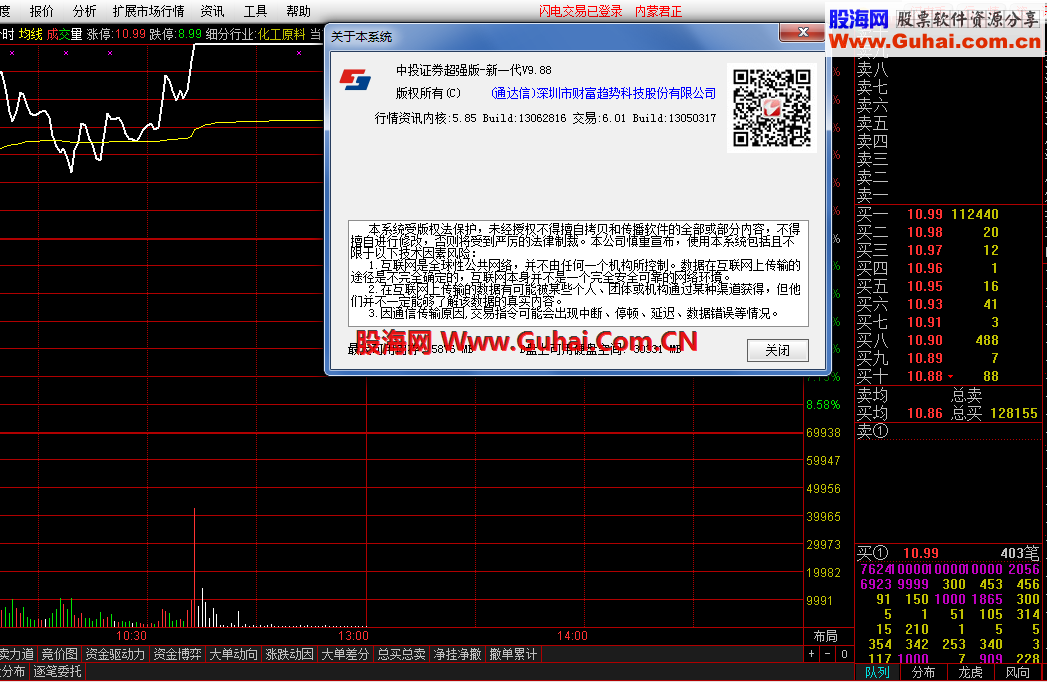
Task: Switch to the 撤单累计 tab
Action: point(513,654)
